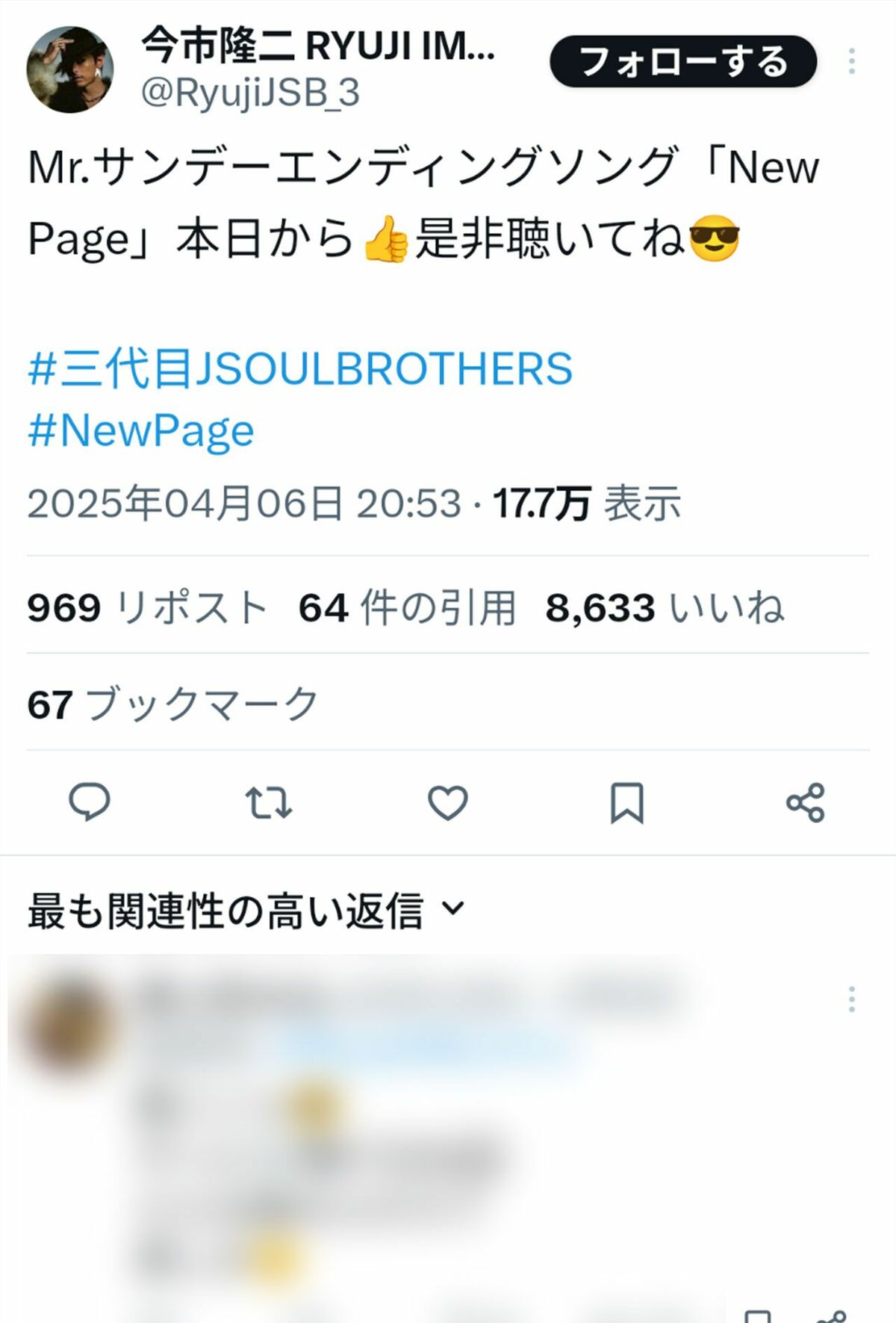This screenshot has height=1323, width=896.
Task: Open @RyujiJSB_3 handle profile
Action: click(250, 93)
